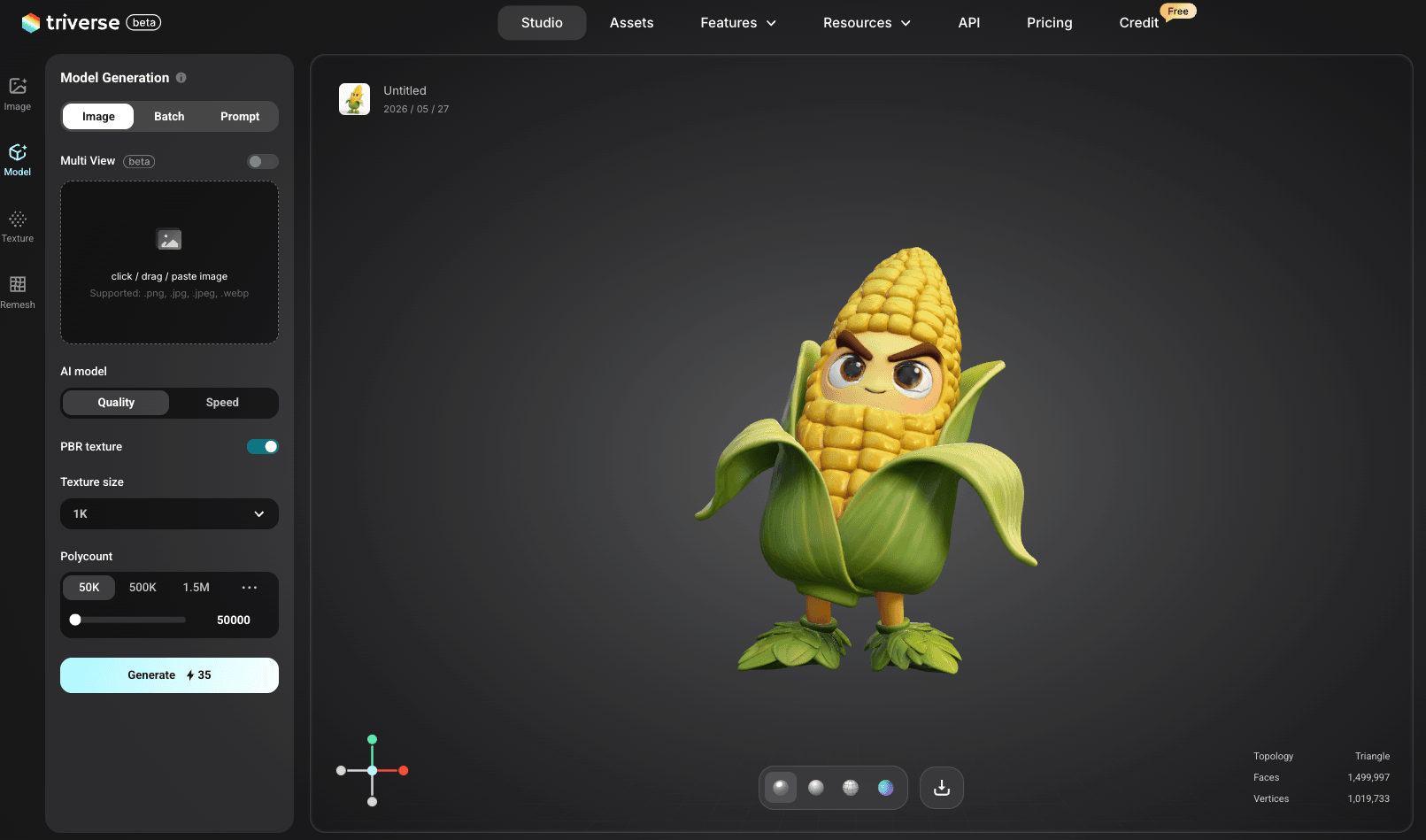Click the Model Generation info icon
This screenshot has height=840, width=1426.
point(181,78)
